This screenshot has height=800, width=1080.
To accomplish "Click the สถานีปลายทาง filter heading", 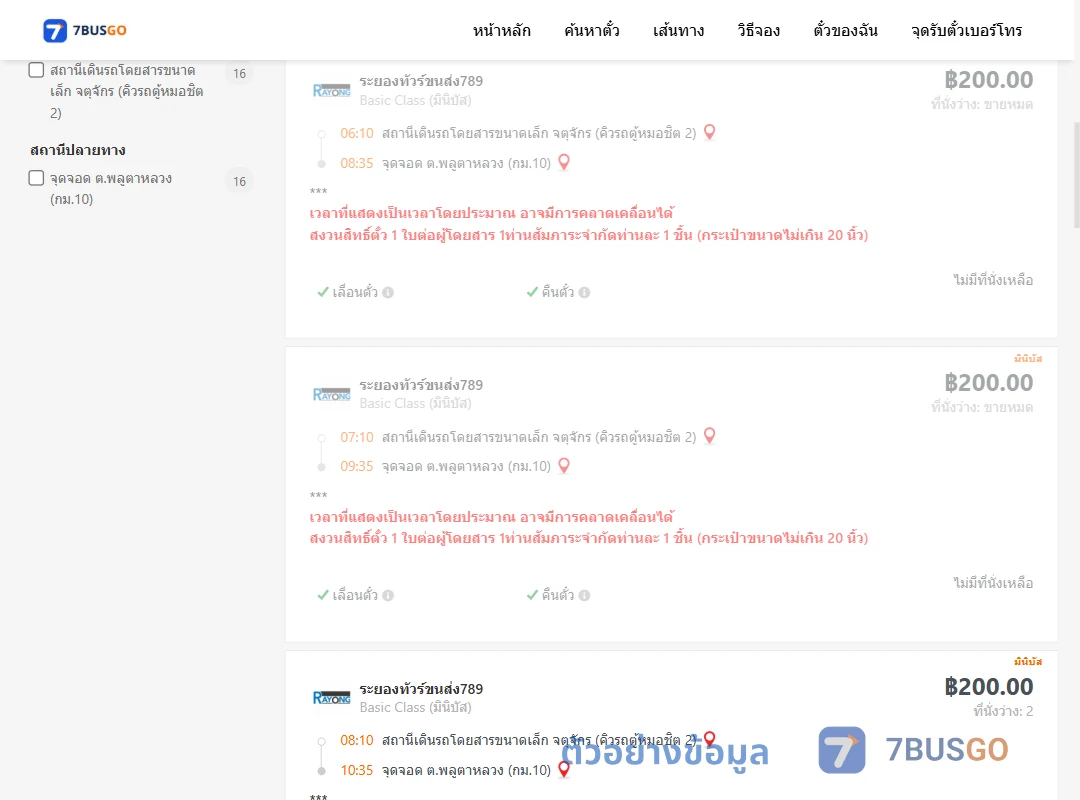I will coord(78,150).
